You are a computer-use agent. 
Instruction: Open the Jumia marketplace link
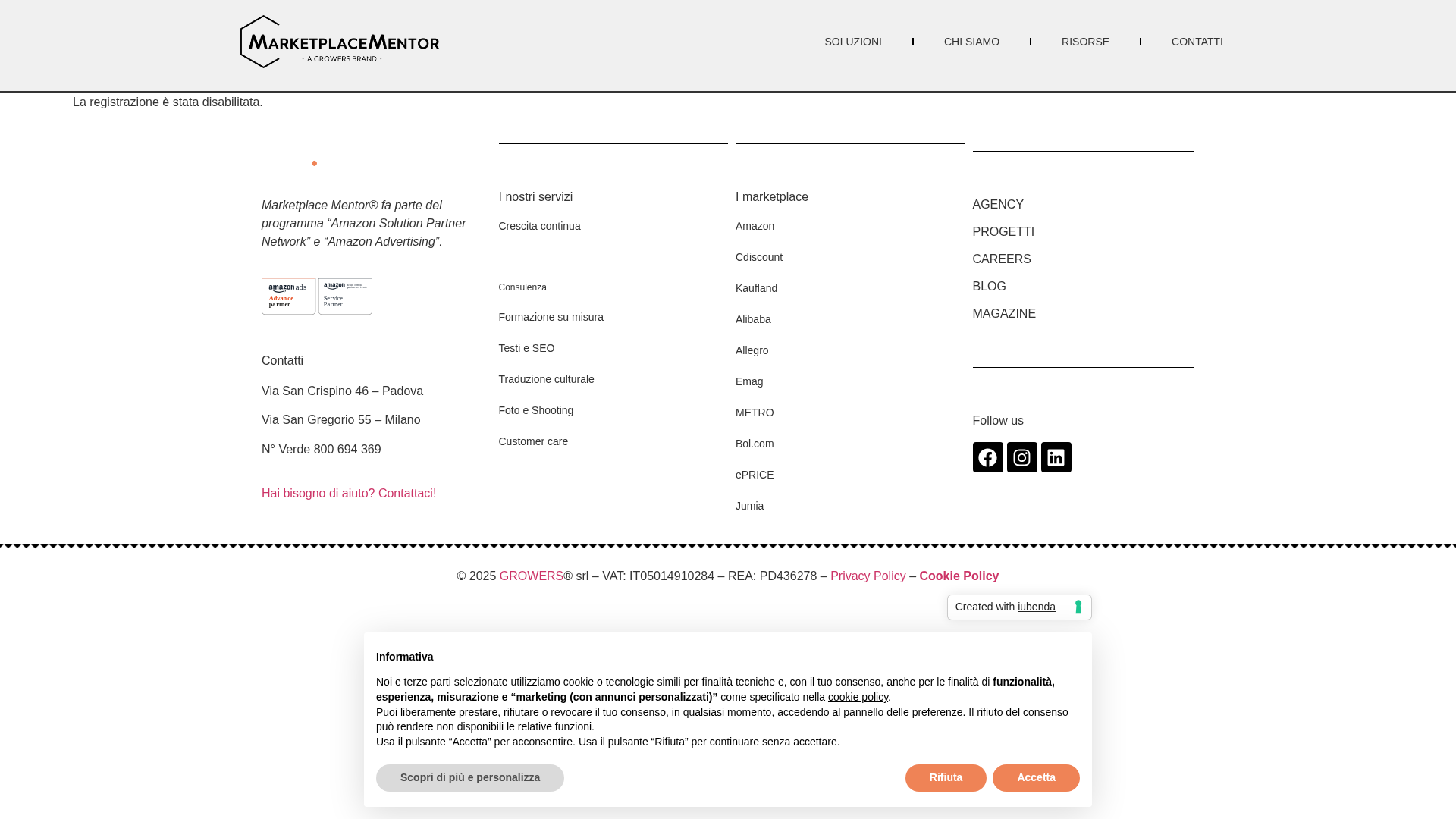(x=749, y=506)
